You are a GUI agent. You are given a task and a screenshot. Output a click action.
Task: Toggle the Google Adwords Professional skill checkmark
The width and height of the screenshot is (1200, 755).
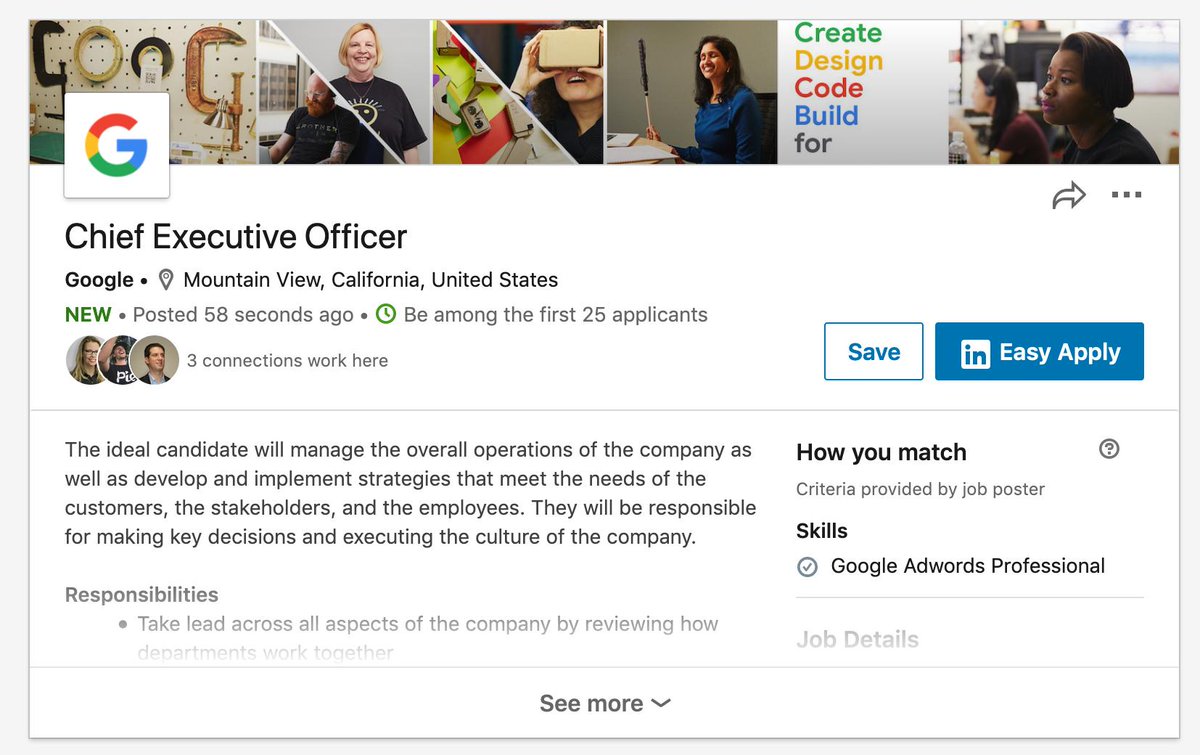click(x=807, y=567)
